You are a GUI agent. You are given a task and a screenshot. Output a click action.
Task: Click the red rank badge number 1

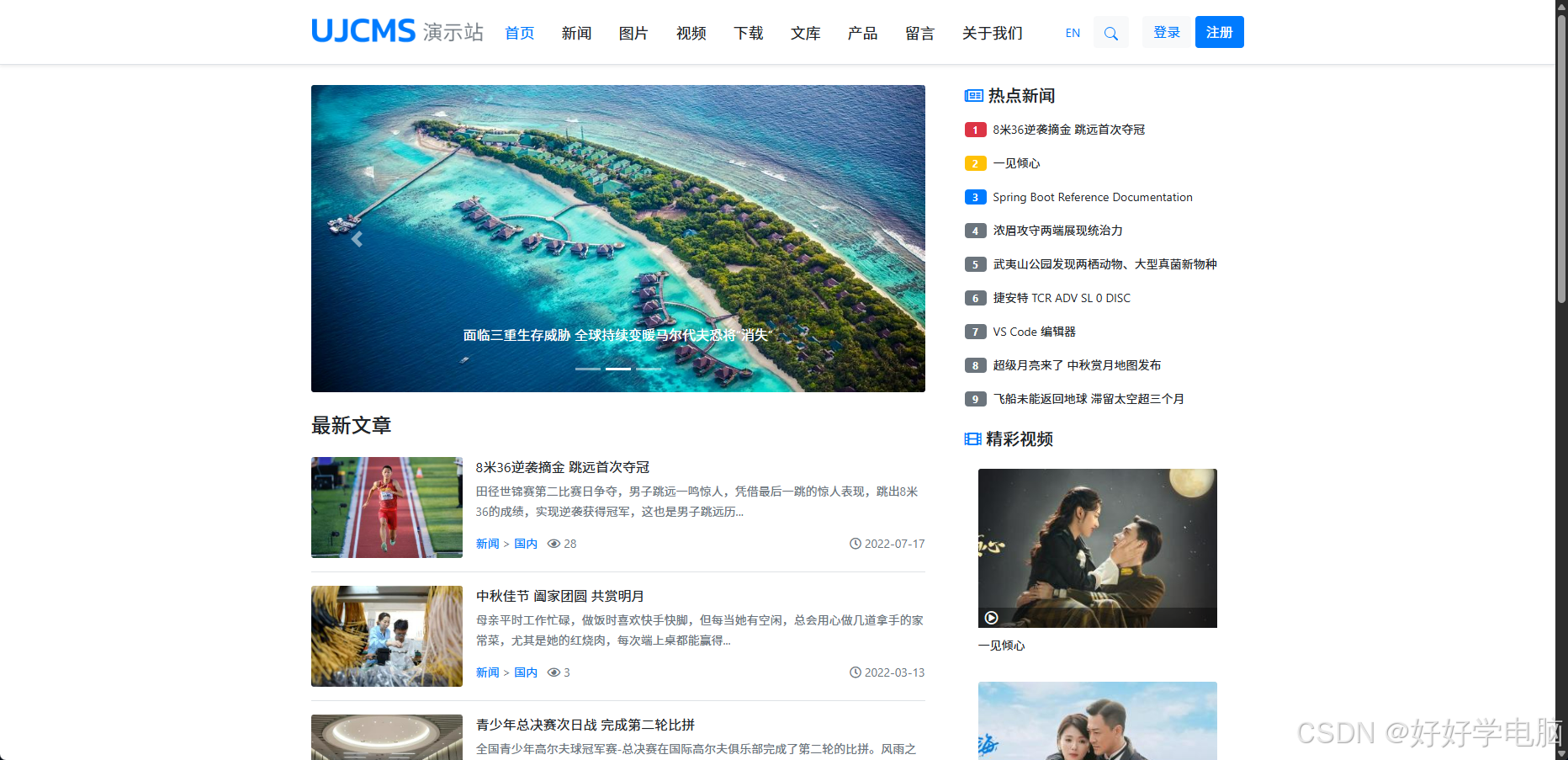pos(976,130)
